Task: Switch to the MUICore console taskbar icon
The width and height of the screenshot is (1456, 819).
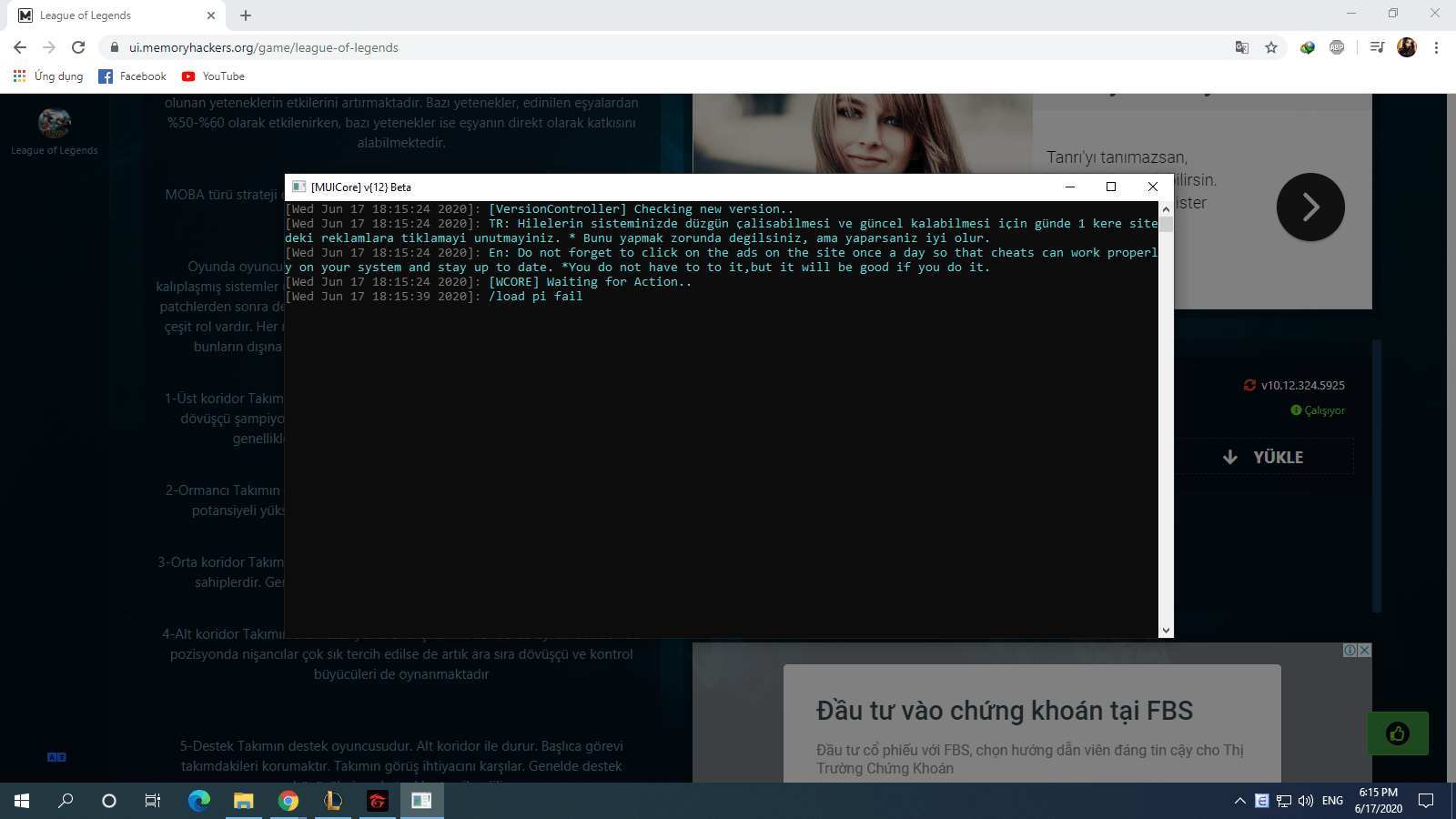Action: pos(421,801)
